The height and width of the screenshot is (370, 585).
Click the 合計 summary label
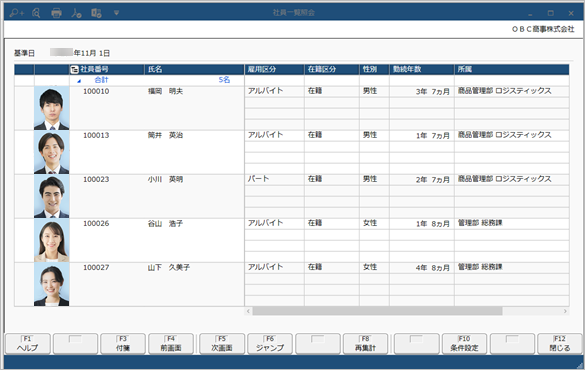[x=101, y=80]
